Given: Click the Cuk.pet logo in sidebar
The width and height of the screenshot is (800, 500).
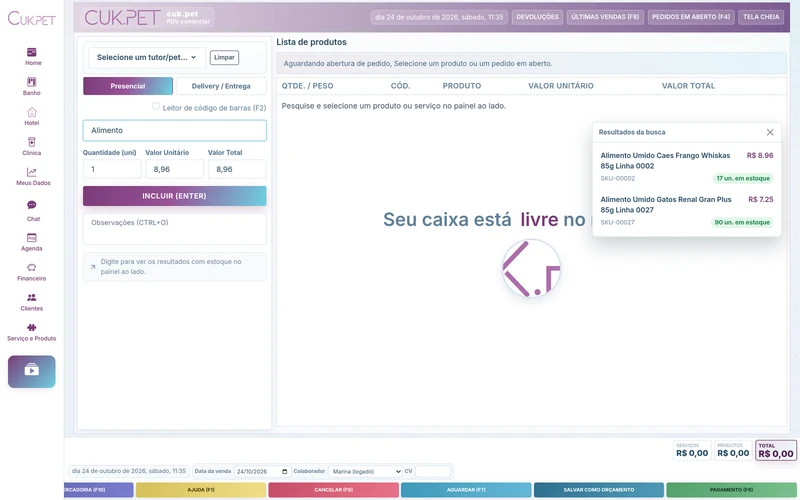Looking at the screenshot, I should click(x=32, y=19).
